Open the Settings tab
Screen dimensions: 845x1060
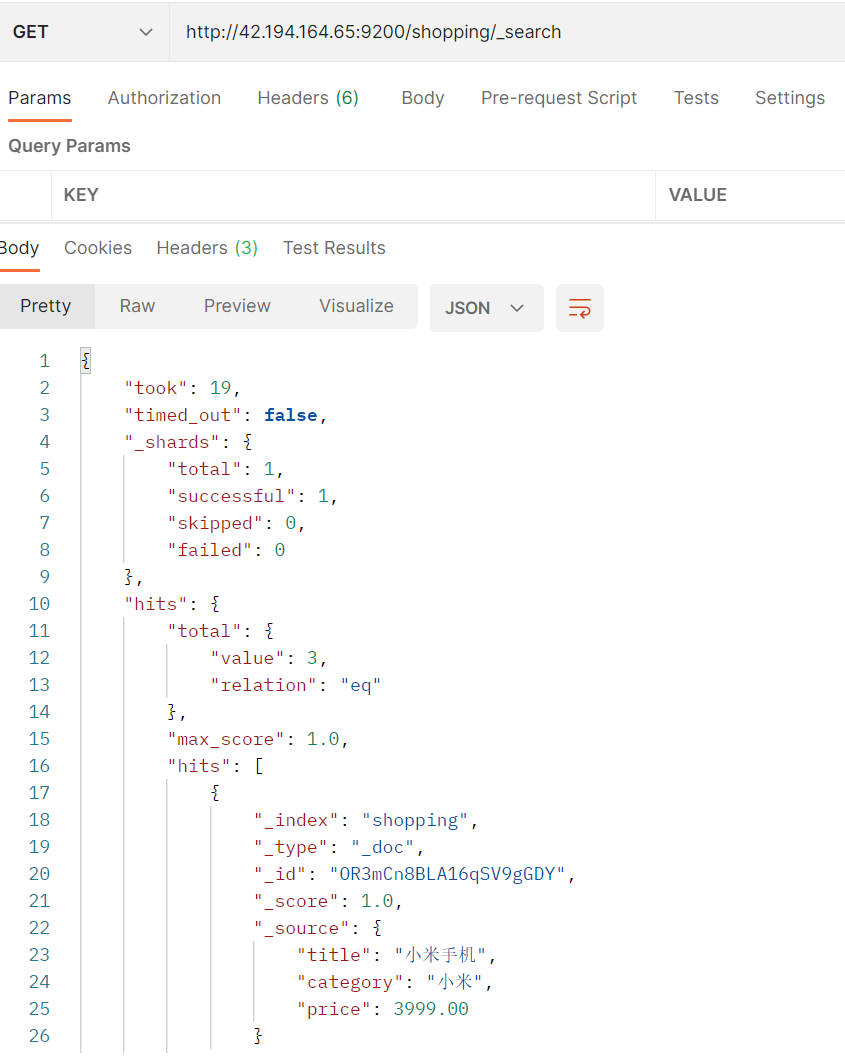(x=789, y=98)
